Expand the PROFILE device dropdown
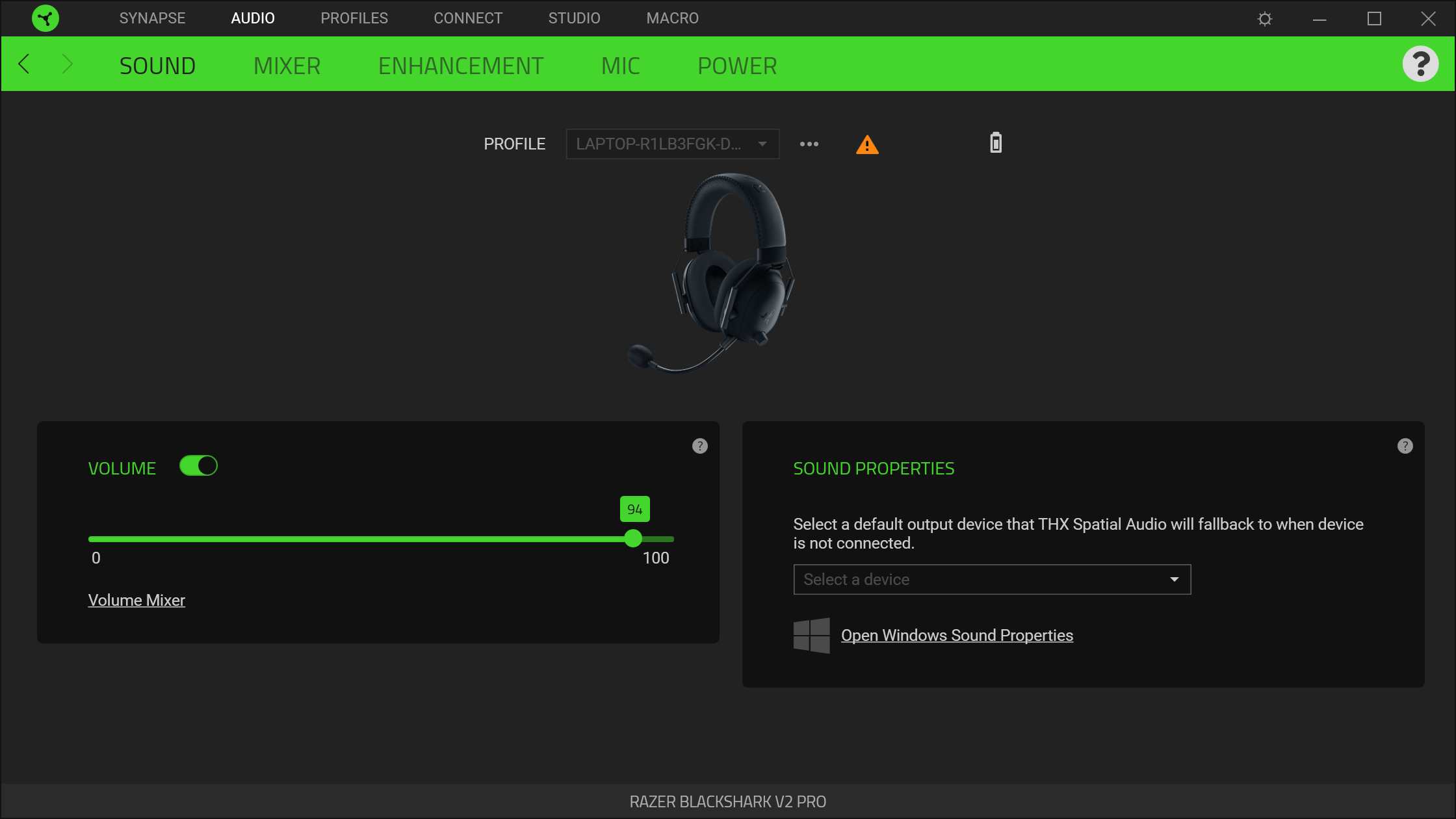This screenshot has height=819, width=1456. click(x=761, y=143)
